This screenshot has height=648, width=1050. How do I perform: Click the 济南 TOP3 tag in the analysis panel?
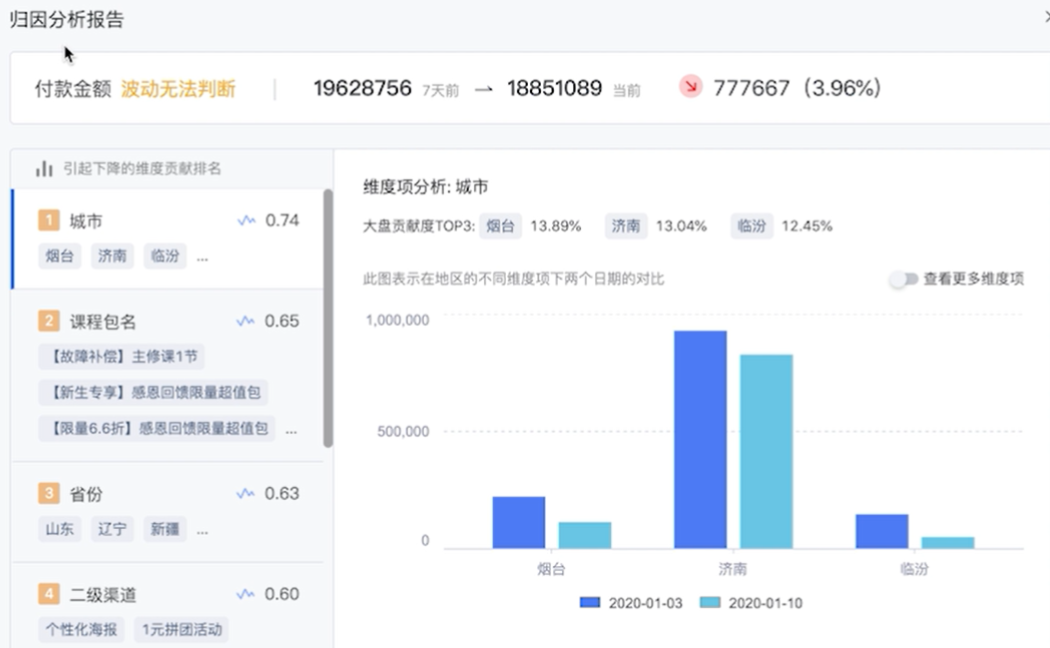pos(625,226)
